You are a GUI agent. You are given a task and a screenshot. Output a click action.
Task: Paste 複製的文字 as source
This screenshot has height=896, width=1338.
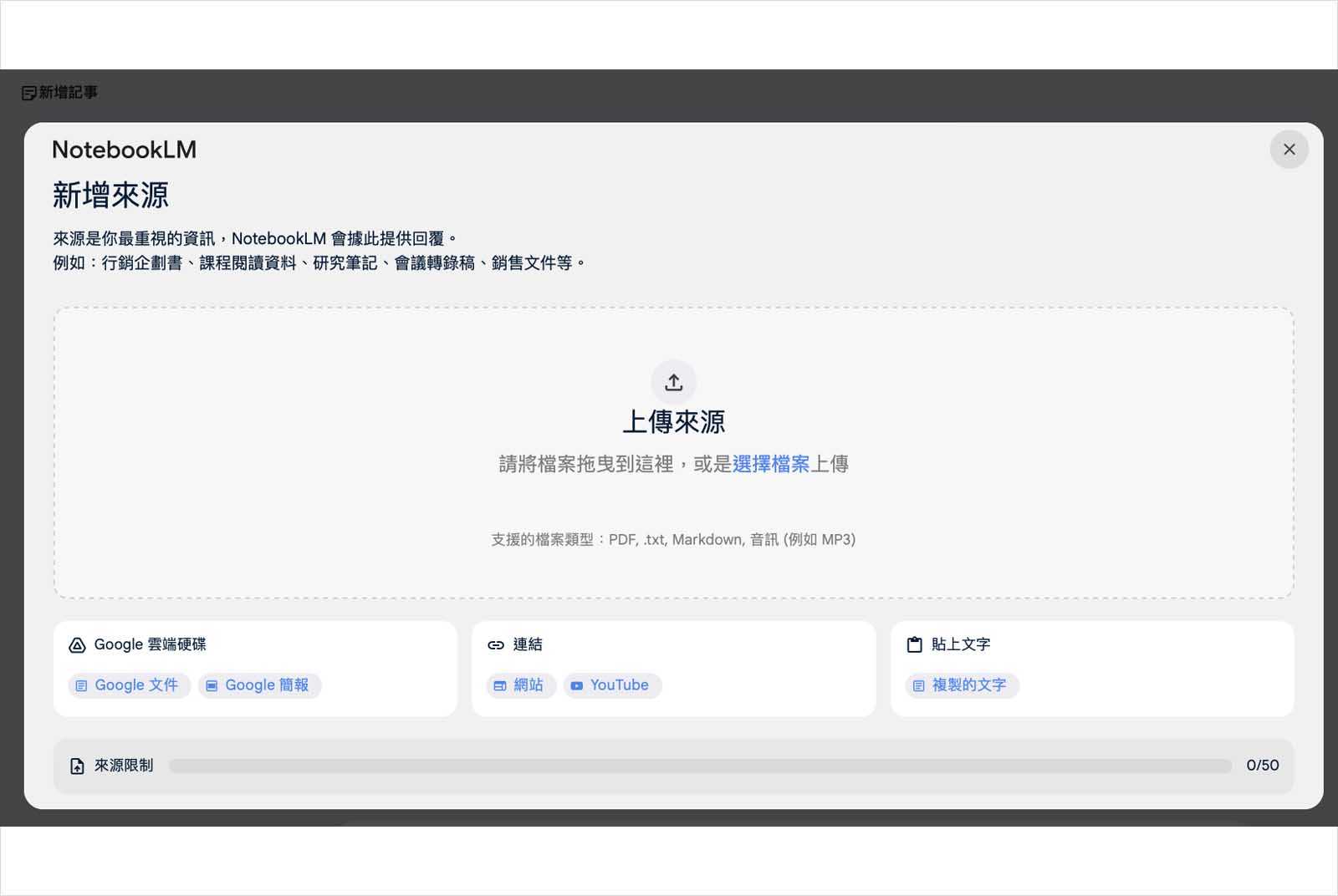click(962, 685)
